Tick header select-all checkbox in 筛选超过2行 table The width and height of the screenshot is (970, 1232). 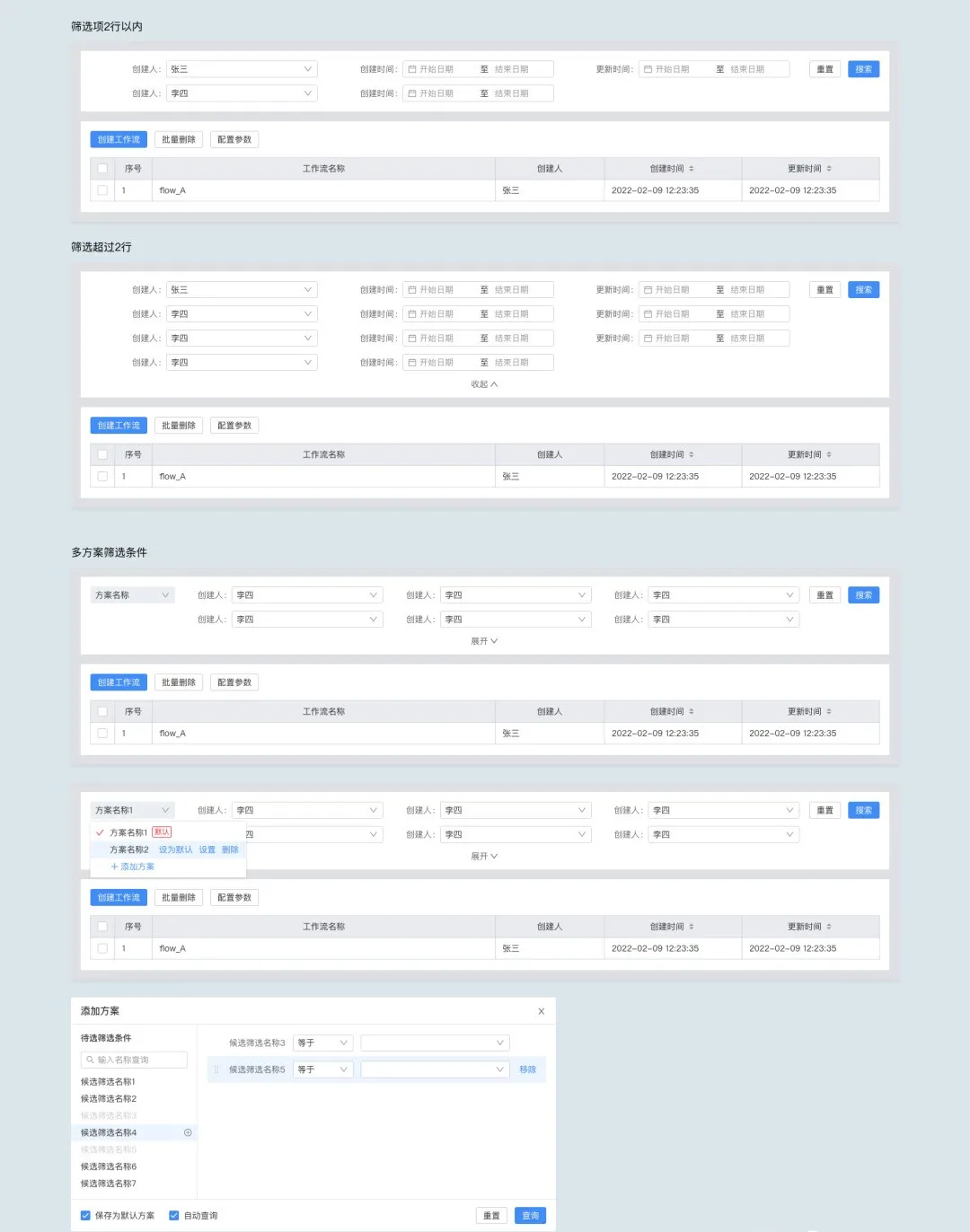(x=102, y=455)
